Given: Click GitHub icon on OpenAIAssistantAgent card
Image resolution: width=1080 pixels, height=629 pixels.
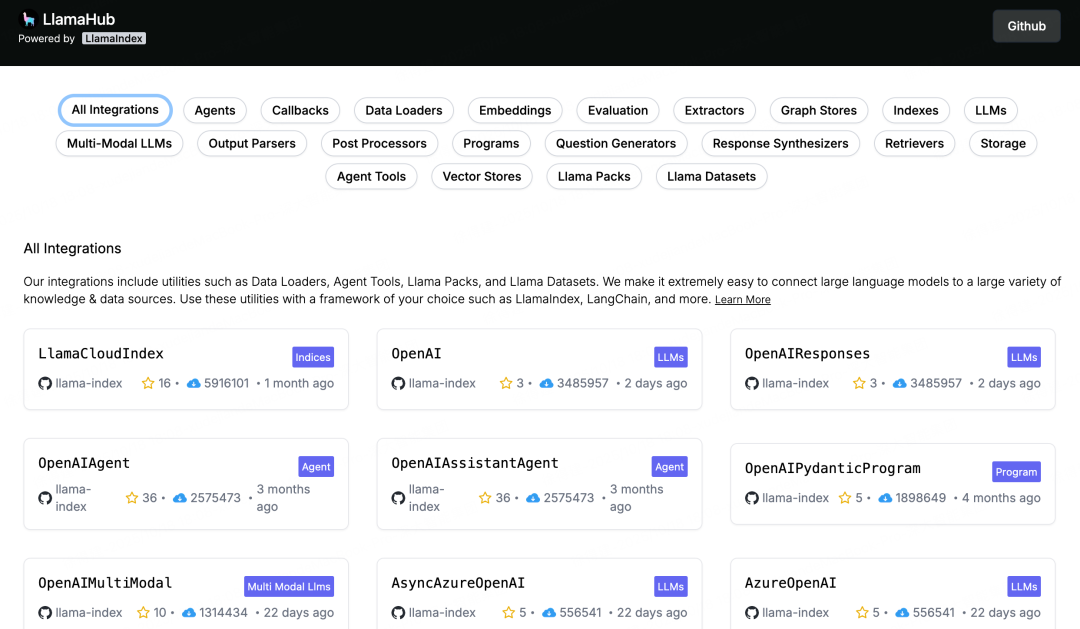Looking at the screenshot, I should [x=398, y=498].
